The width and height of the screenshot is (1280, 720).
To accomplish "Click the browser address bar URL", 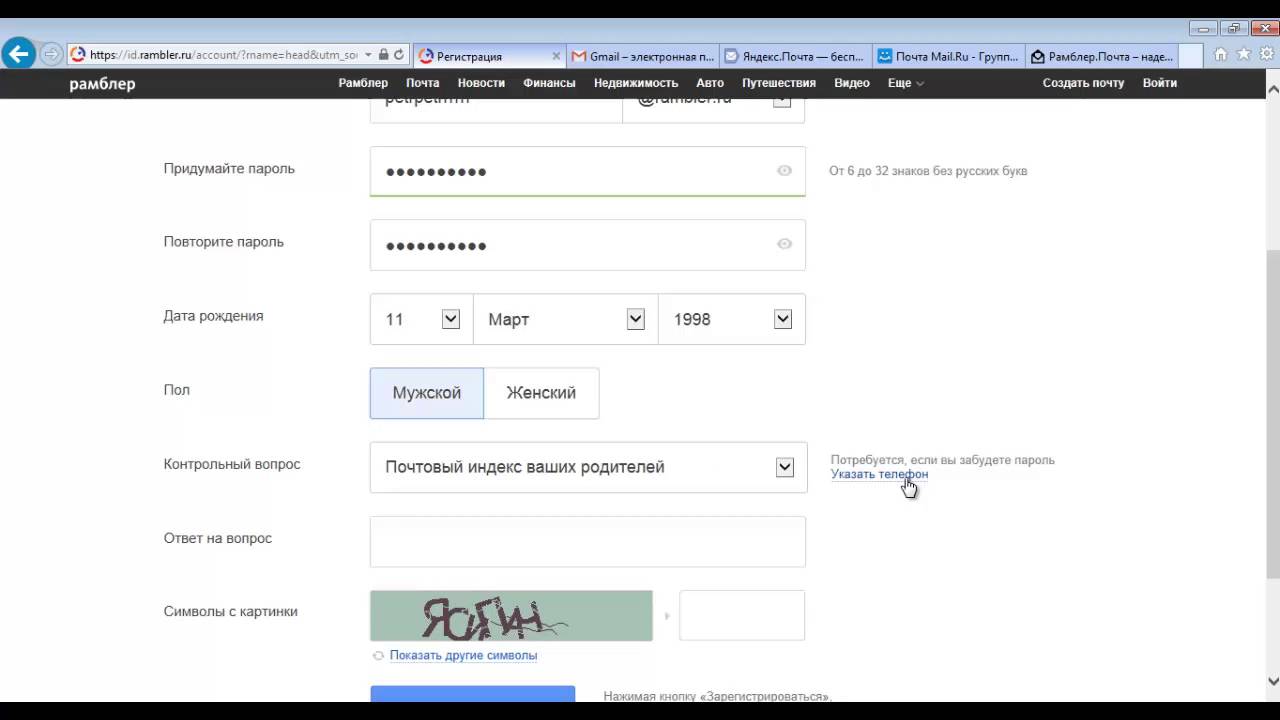I will coord(222,55).
